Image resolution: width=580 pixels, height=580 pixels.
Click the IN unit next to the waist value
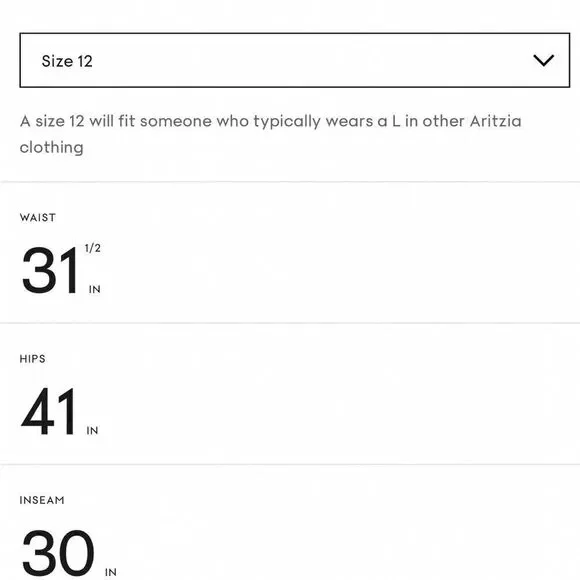pos(95,289)
